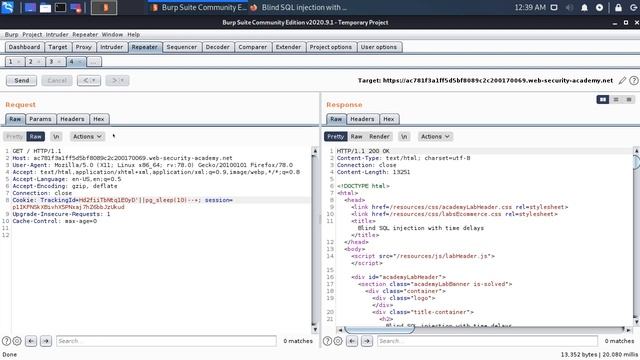Select Repeater request tab 1

pos(14,62)
